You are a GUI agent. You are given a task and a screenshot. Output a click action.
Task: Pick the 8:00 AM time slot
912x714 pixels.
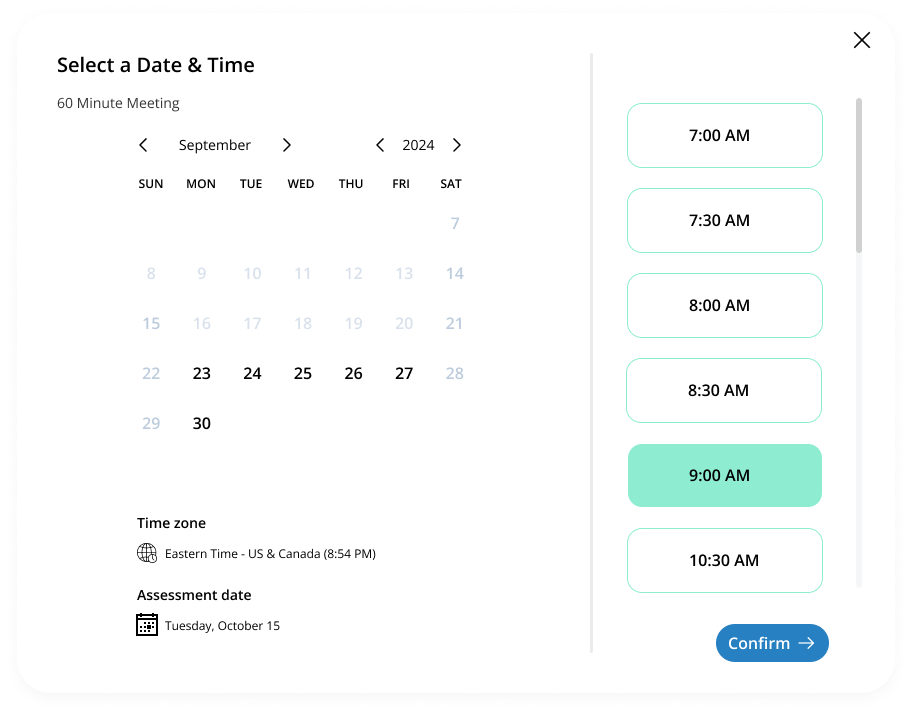[x=724, y=305]
